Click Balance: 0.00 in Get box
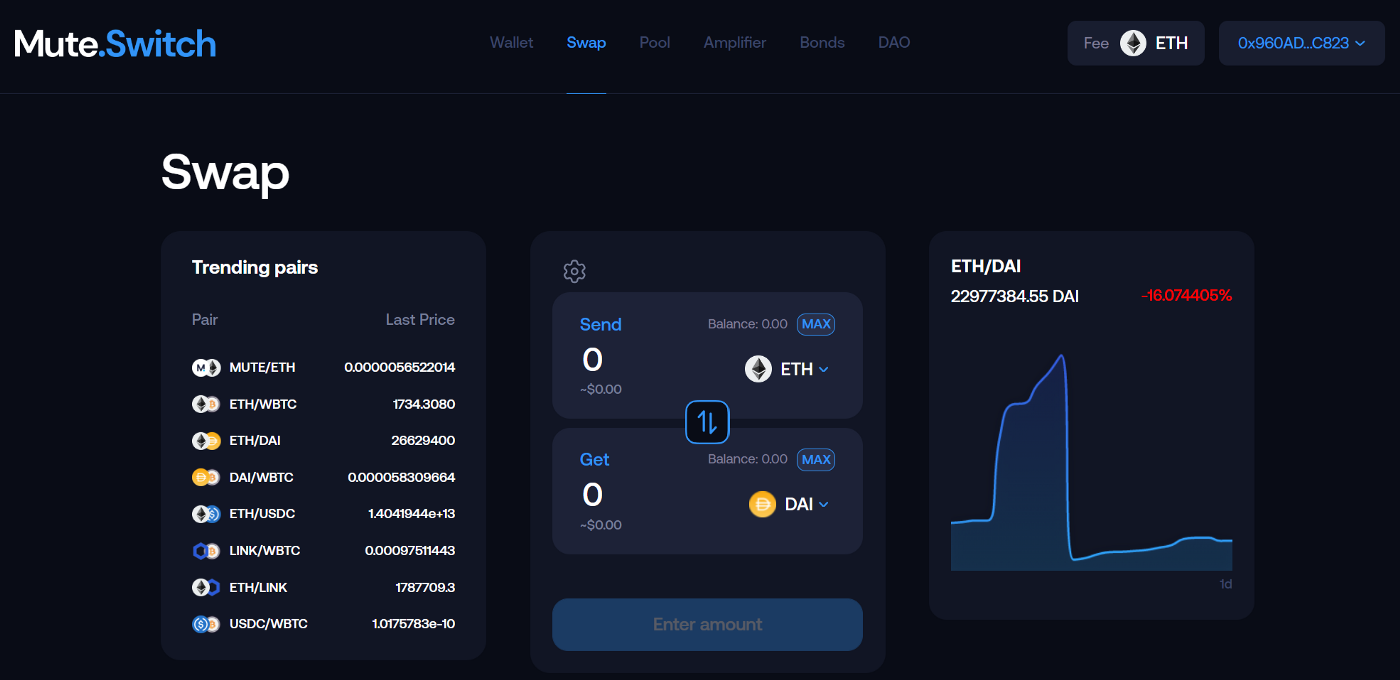This screenshot has width=1400, height=680. pos(748,459)
